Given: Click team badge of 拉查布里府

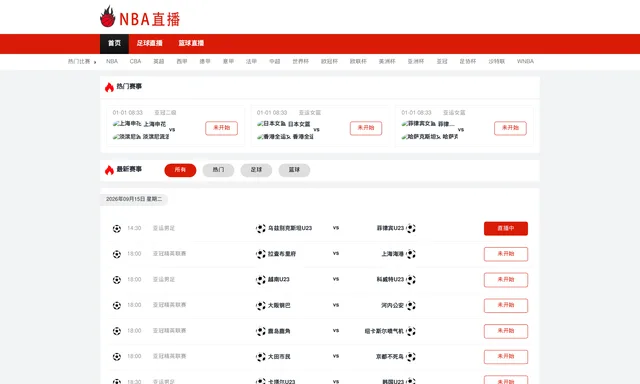Looking at the screenshot, I should [261, 254].
